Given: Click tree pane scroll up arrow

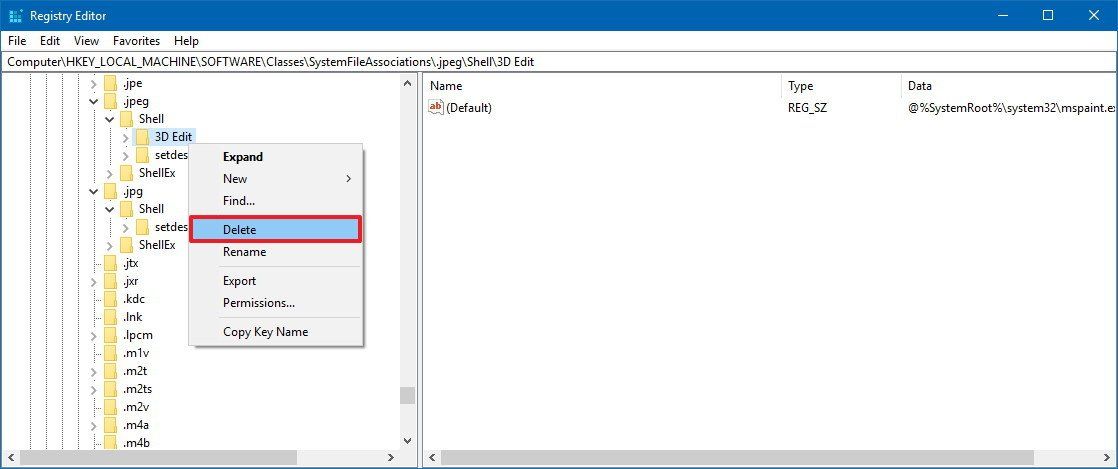Looking at the screenshot, I should [x=407, y=83].
